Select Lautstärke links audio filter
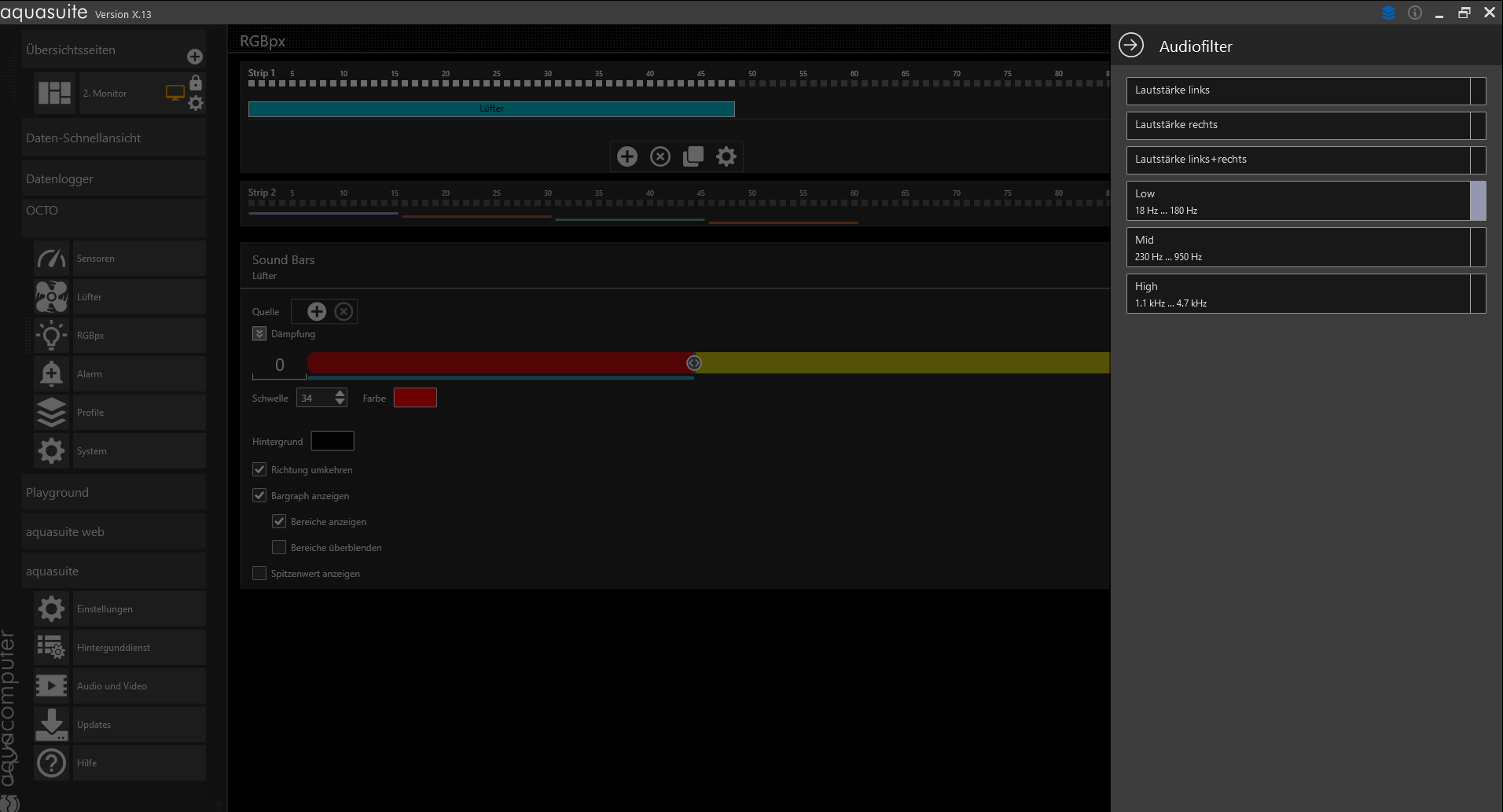1503x812 pixels. point(1306,91)
